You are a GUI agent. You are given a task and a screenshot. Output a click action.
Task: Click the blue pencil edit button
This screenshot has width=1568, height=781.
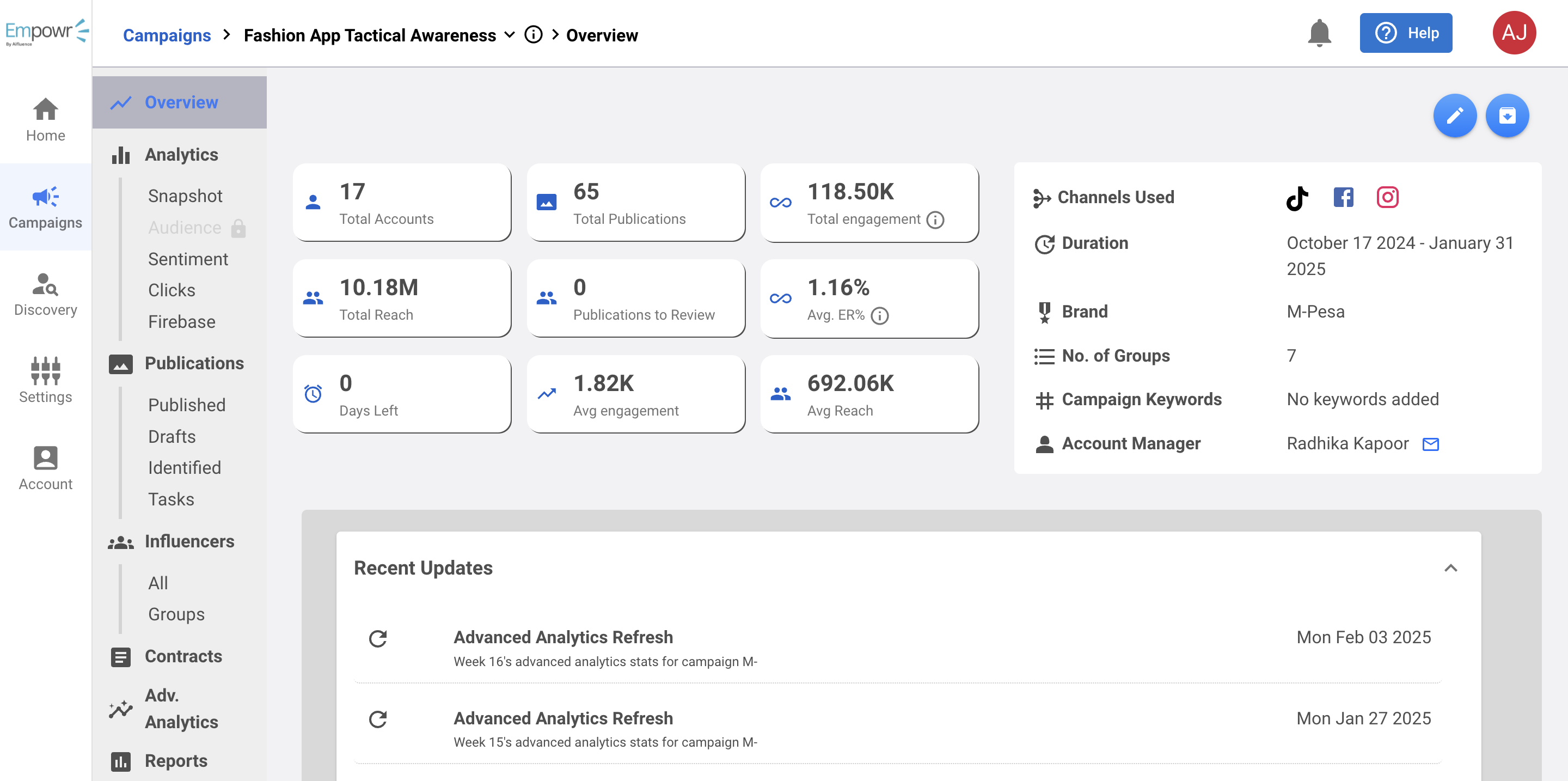click(1454, 115)
